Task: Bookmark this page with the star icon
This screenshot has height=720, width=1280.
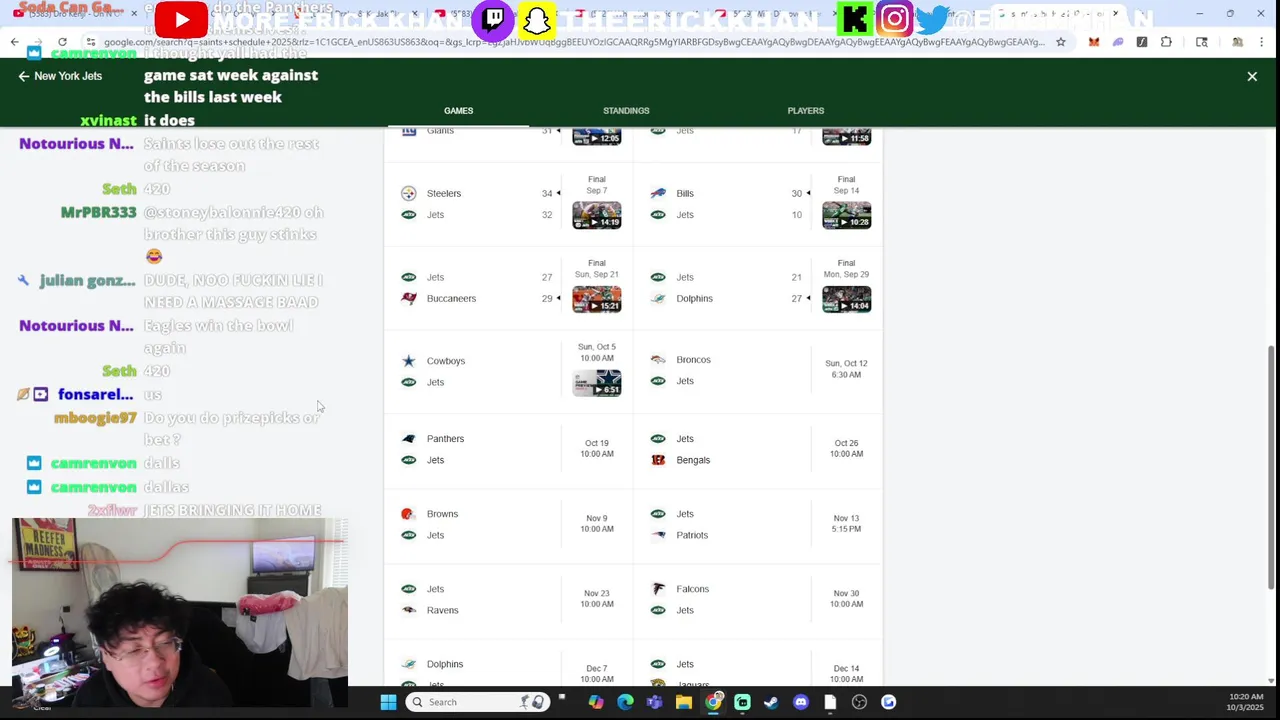Action: coord(1060,42)
